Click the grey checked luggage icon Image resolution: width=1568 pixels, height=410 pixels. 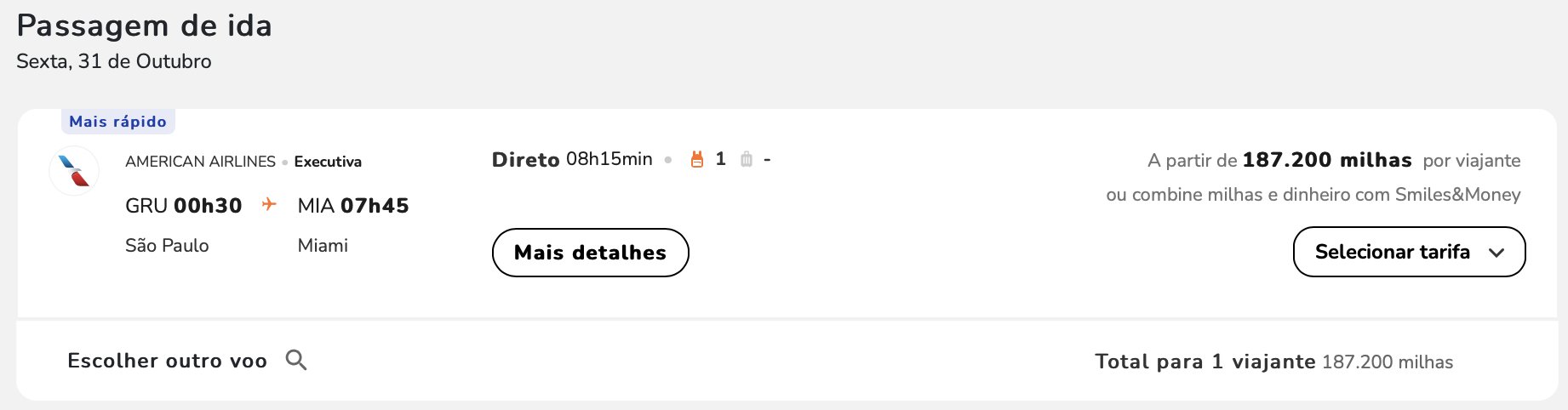coord(747,159)
